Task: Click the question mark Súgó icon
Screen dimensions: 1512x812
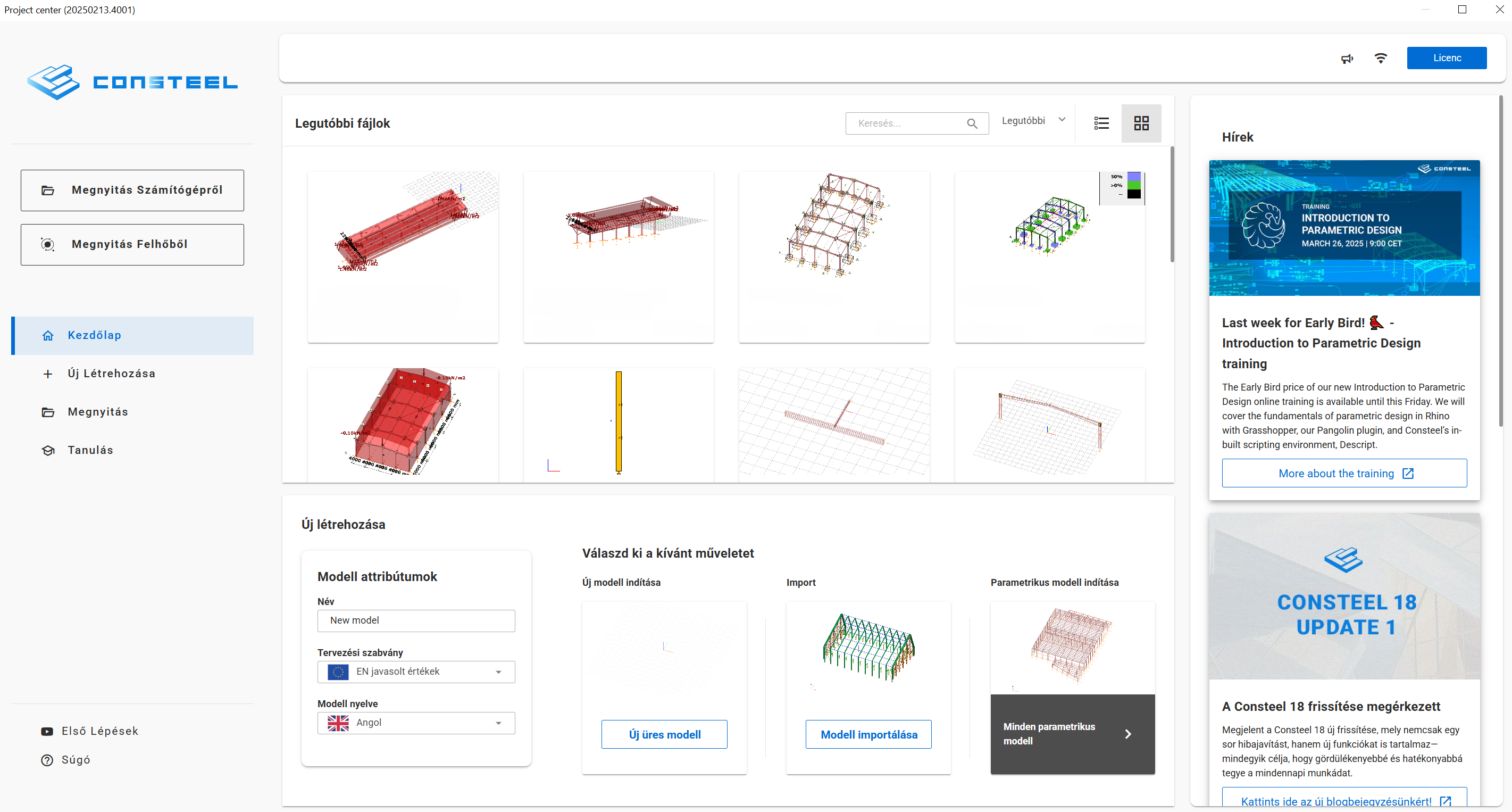Action: point(47,760)
